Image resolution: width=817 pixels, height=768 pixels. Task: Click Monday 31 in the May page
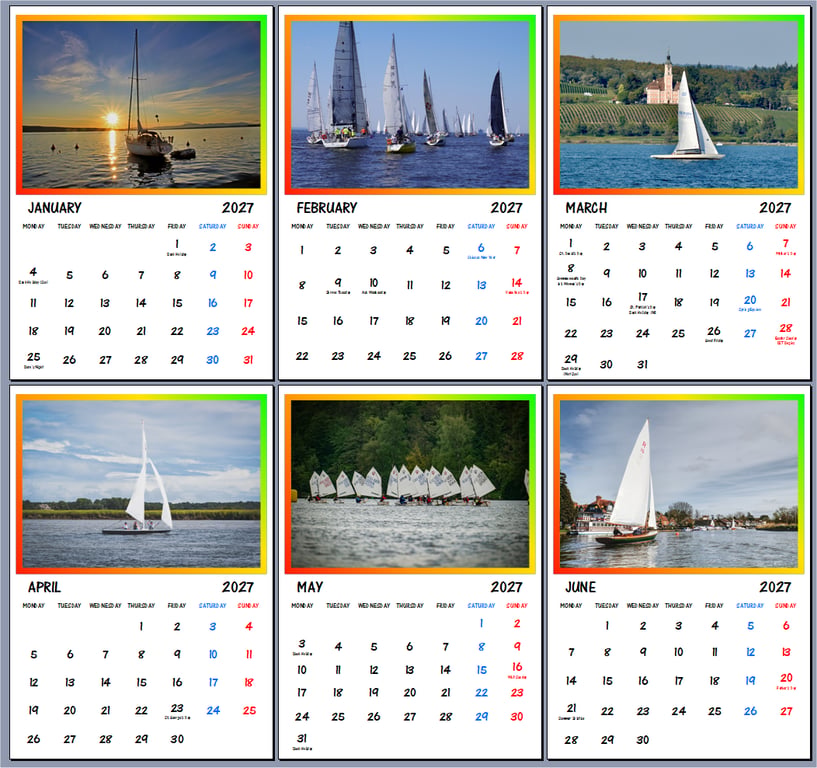pos(302,738)
